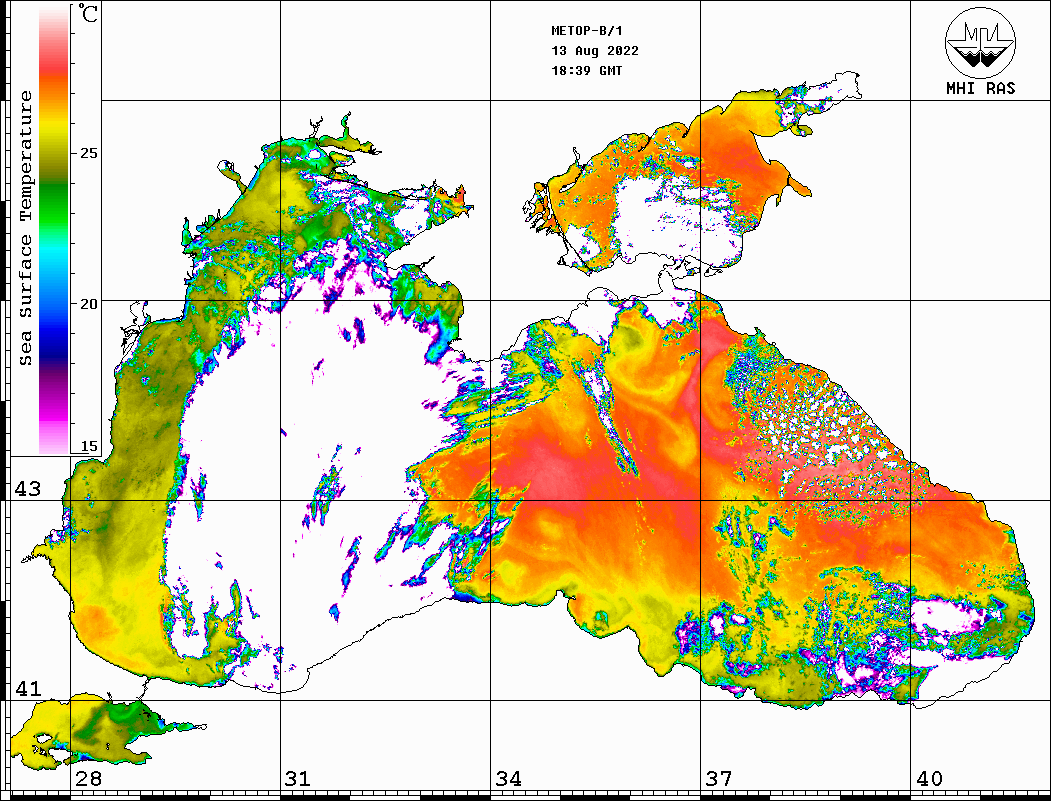Click longitude label 28
The height and width of the screenshot is (801, 1051).
click(x=88, y=779)
